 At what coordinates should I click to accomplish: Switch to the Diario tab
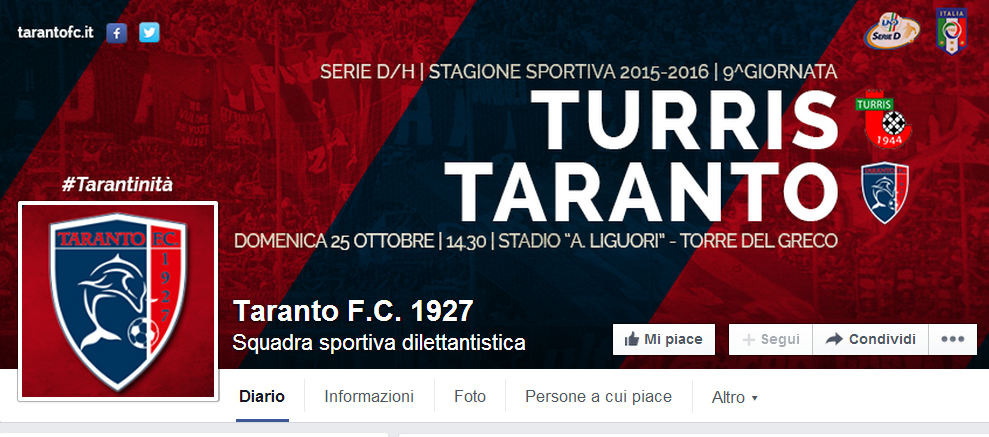point(262,397)
